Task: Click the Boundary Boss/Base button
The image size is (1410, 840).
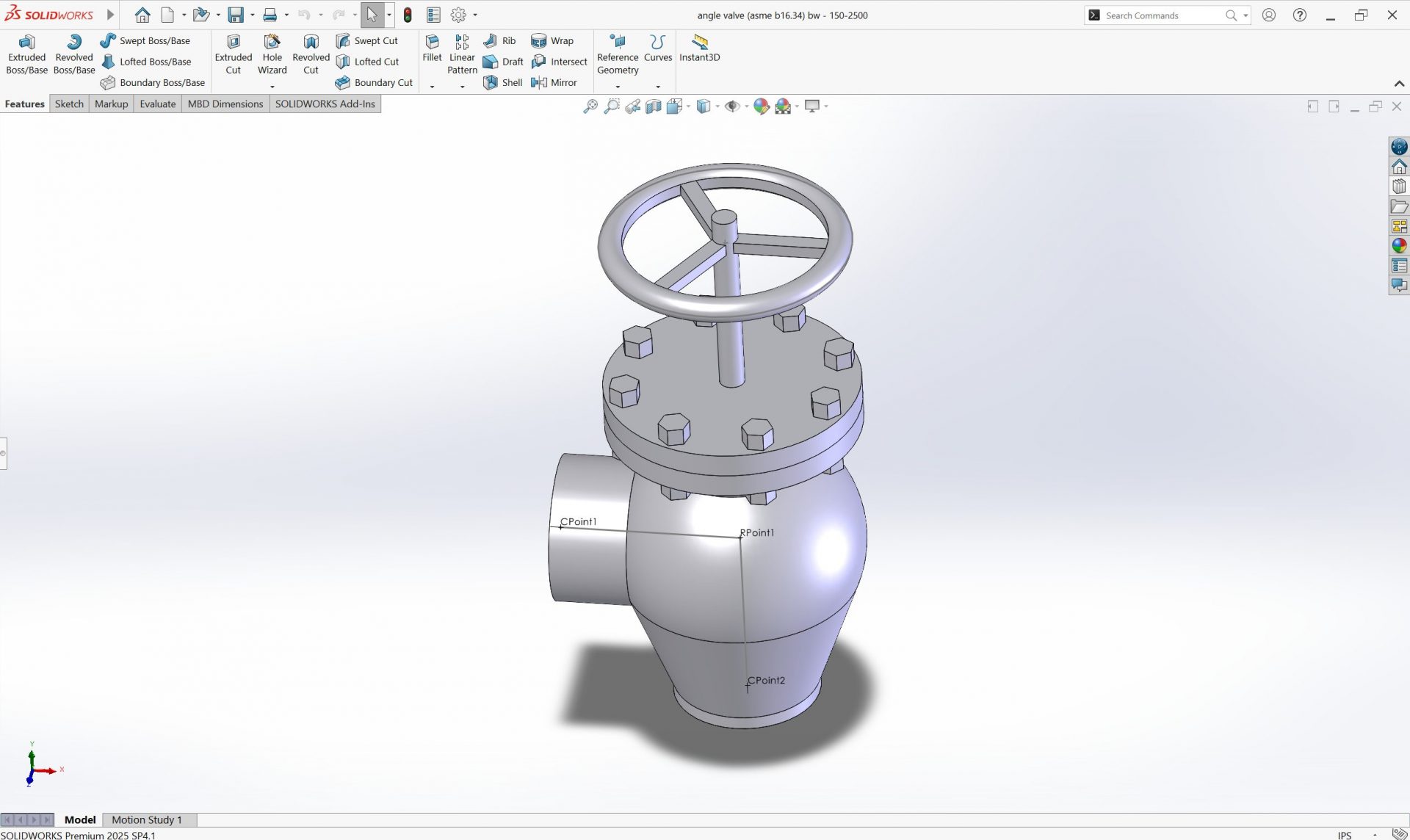Action: pyautogui.click(x=153, y=82)
